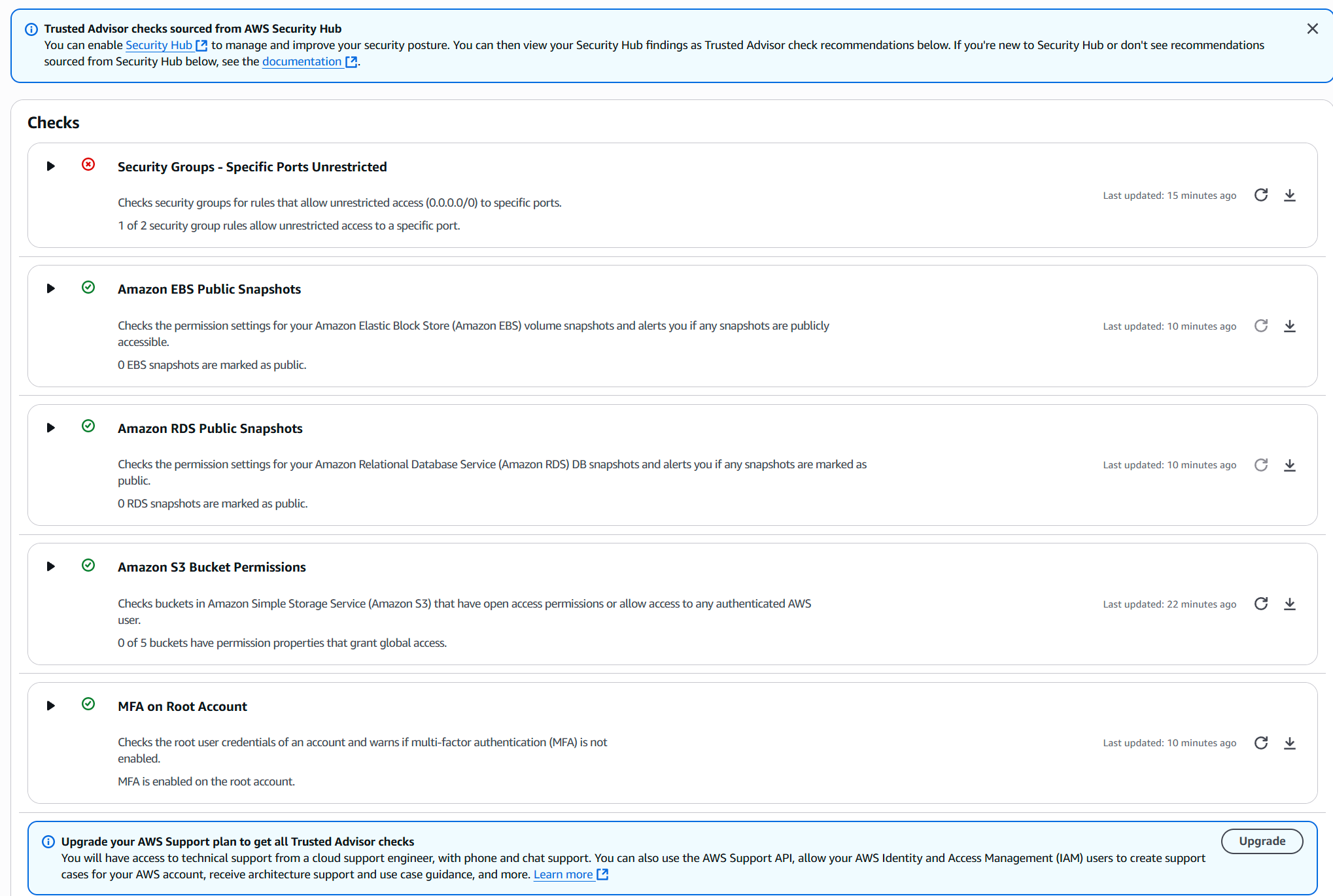Download Amazon S3 Bucket Permissions results
Image resolution: width=1333 pixels, height=896 pixels.
tap(1290, 604)
